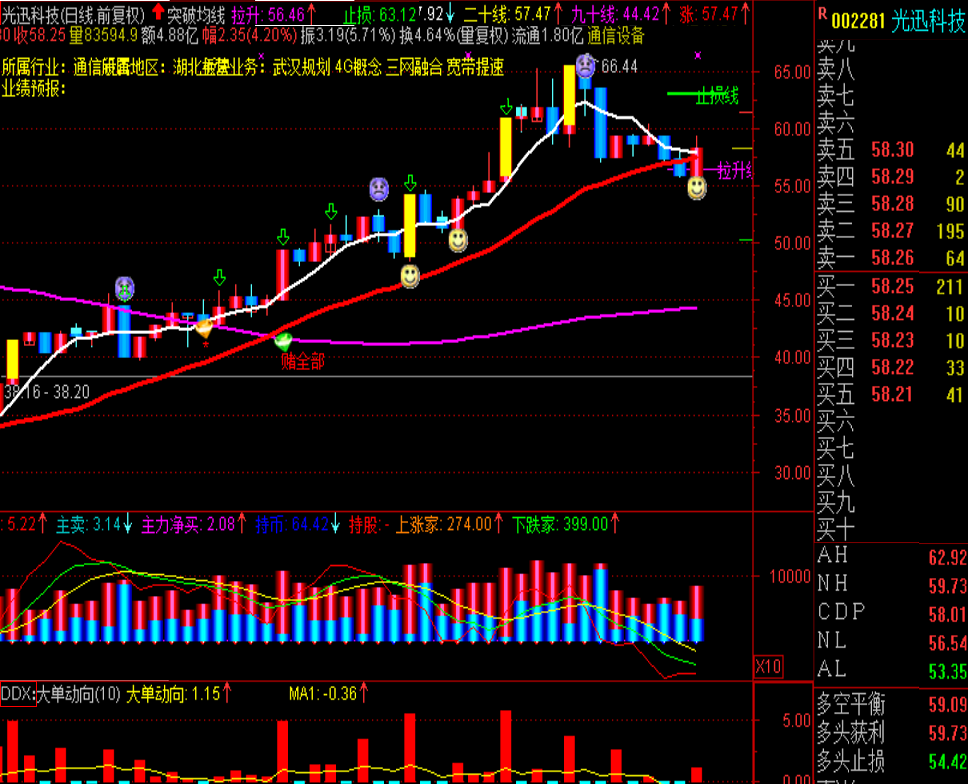The image size is (968, 784).
Task: Click the 武汉规划 concept tag
Action: (x=301, y=67)
